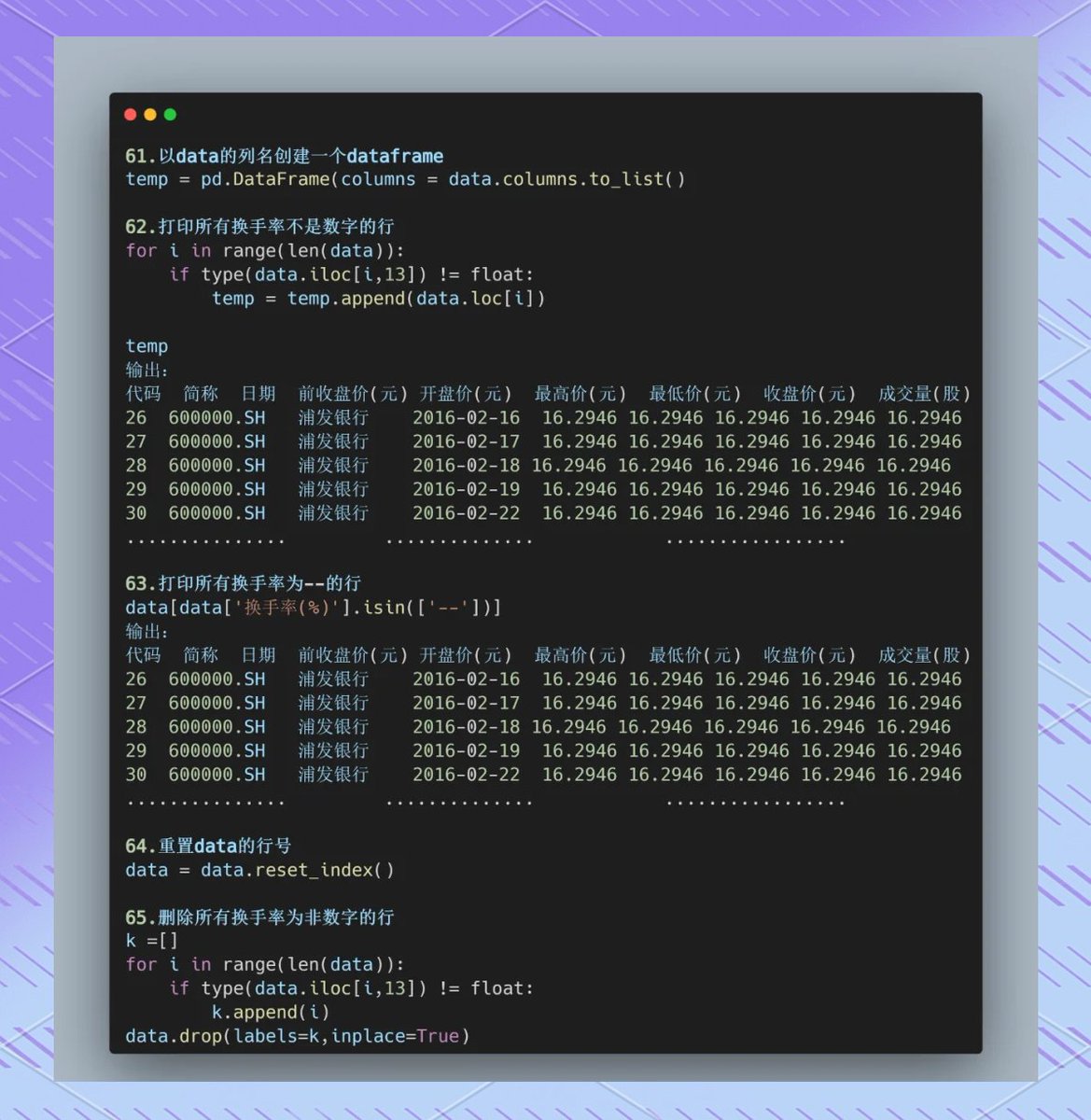The height and width of the screenshot is (1120, 1091).
Task: Click "2016-02-18" date in section 63 output
Action: tap(467, 726)
